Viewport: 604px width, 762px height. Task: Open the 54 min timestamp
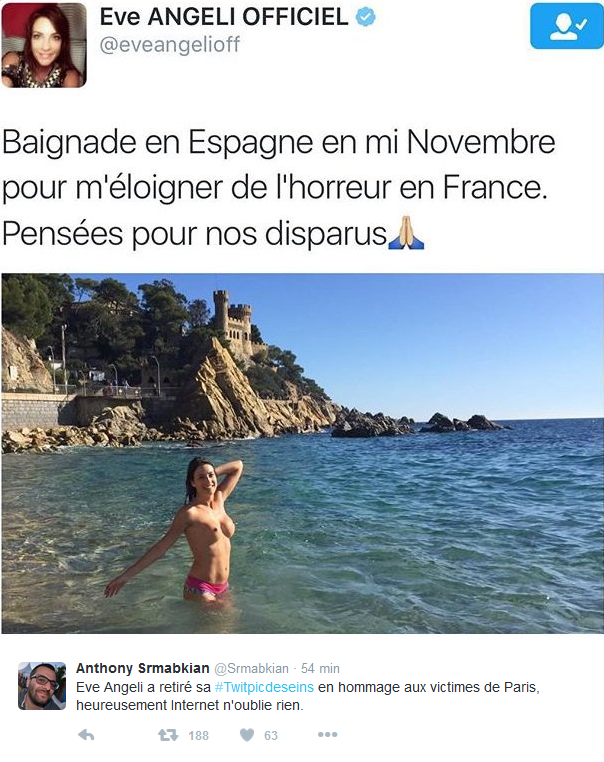(320, 669)
